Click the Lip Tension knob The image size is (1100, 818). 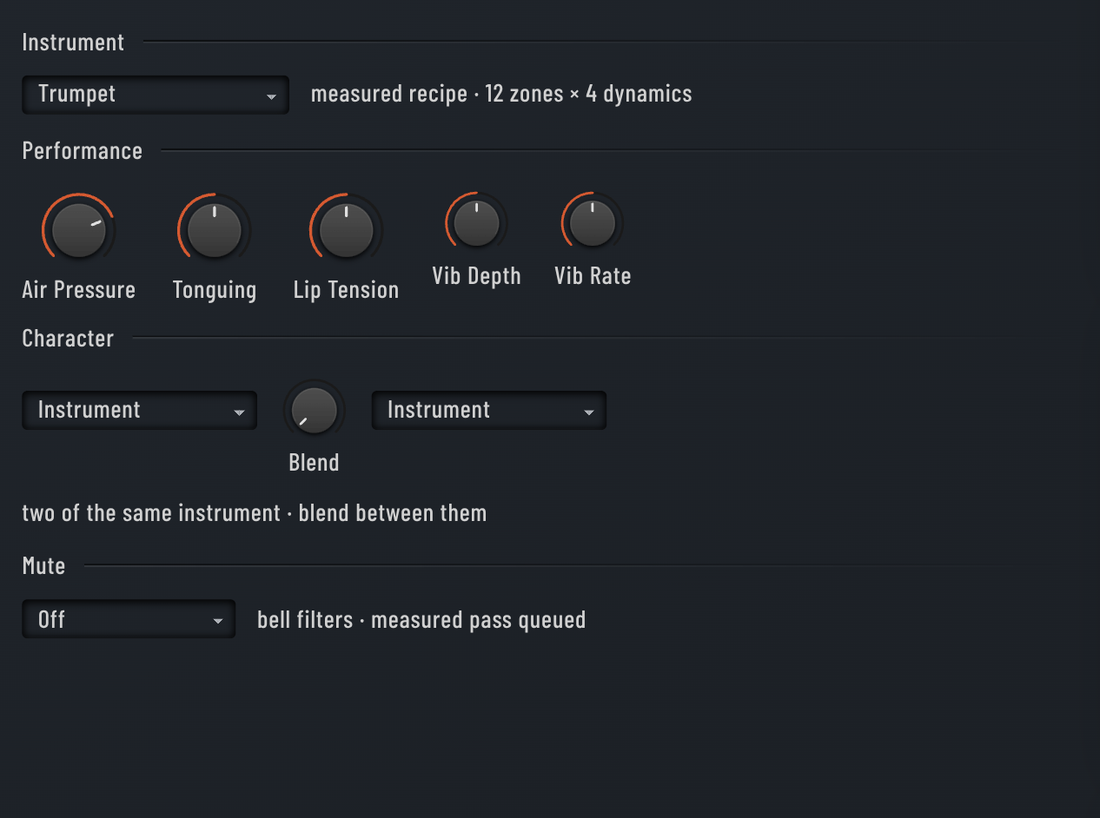tap(346, 230)
